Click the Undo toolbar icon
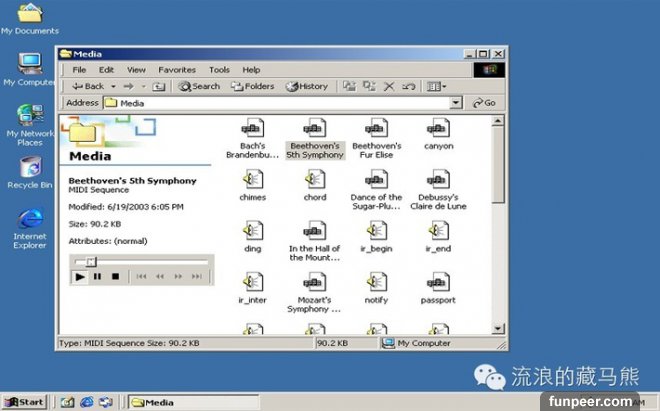660x411 pixels. (407, 87)
